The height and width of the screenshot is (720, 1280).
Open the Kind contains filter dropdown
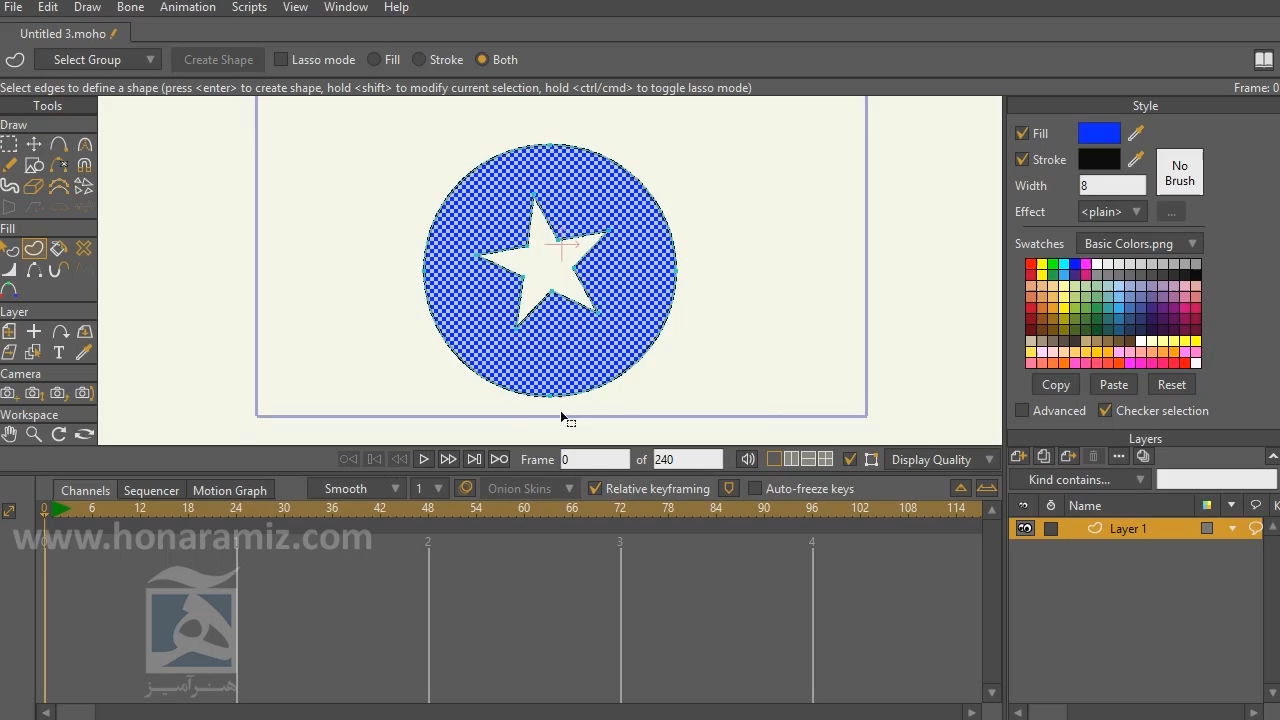coord(1081,480)
